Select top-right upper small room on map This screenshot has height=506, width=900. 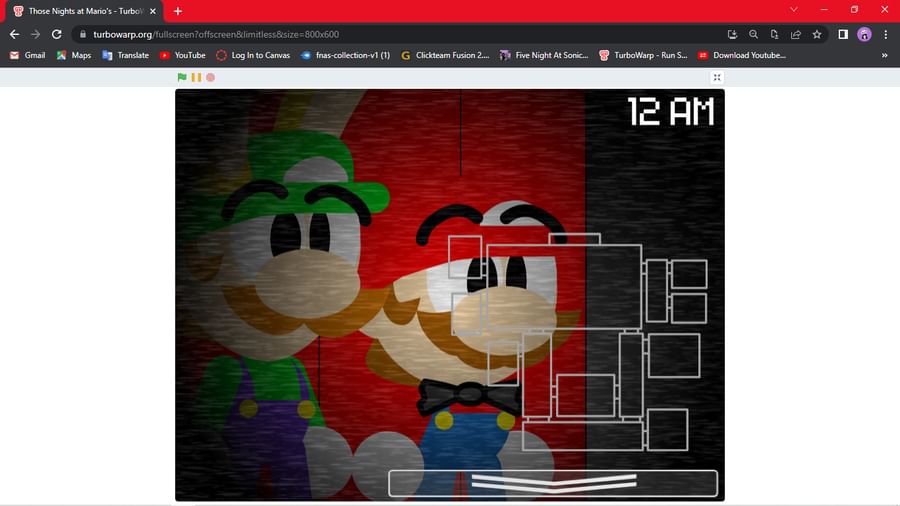(x=689, y=274)
